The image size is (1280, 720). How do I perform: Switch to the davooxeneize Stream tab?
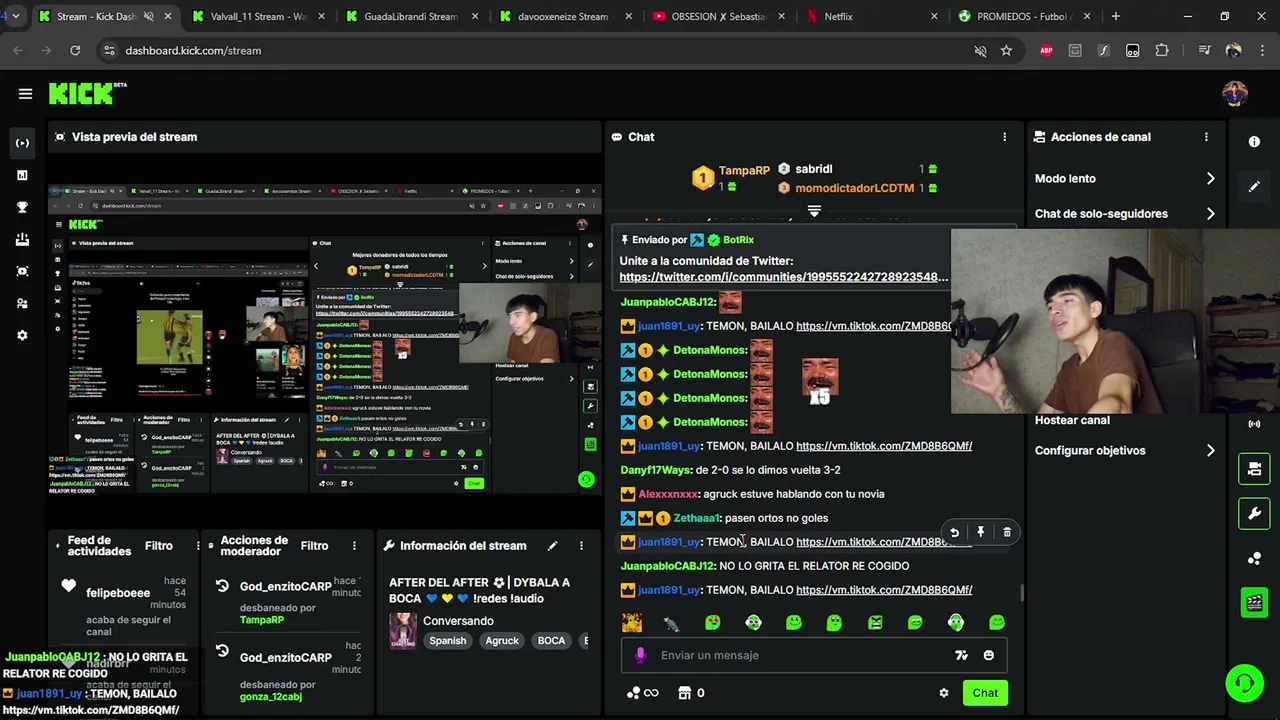[563, 16]
